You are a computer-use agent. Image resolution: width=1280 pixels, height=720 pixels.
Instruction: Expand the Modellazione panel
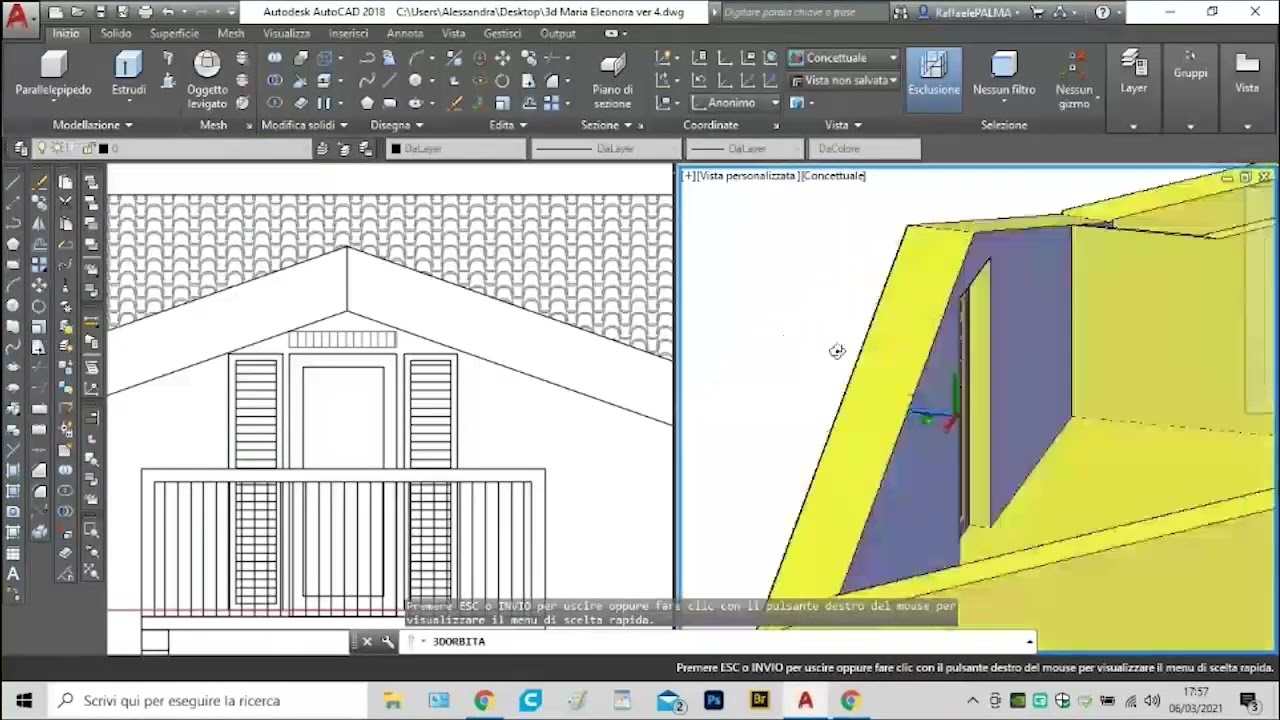(x=92, y=125)
